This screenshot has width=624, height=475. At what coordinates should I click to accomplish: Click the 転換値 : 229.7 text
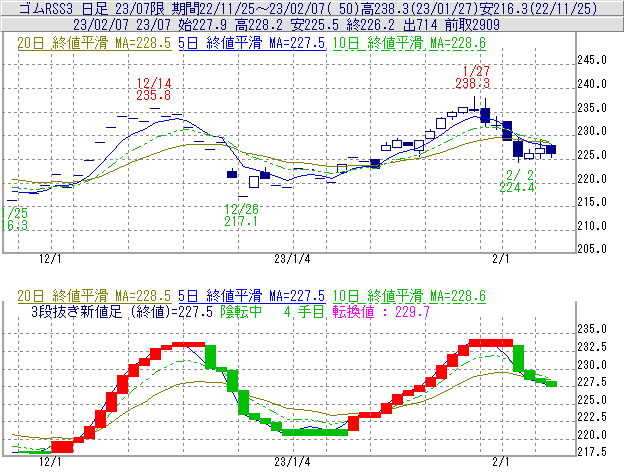[381, 311]
